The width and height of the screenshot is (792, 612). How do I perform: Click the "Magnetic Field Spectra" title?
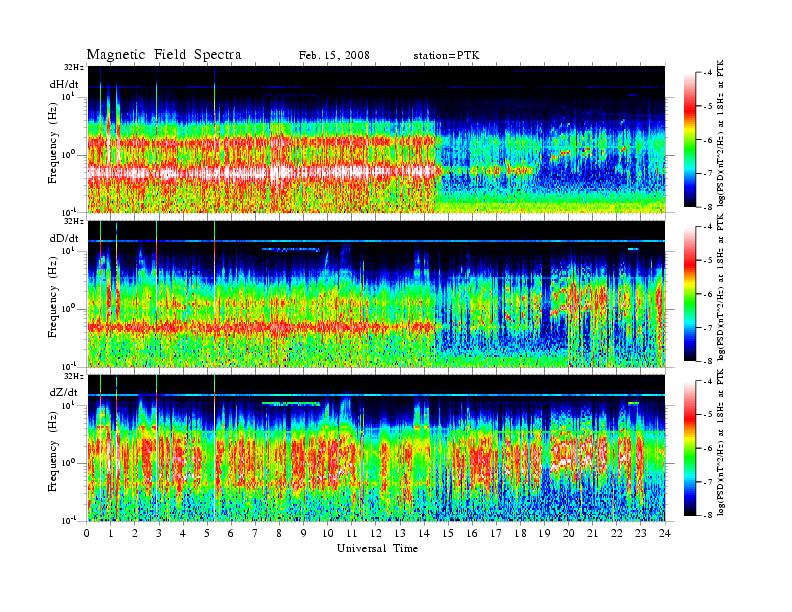[x=164, y=55]
